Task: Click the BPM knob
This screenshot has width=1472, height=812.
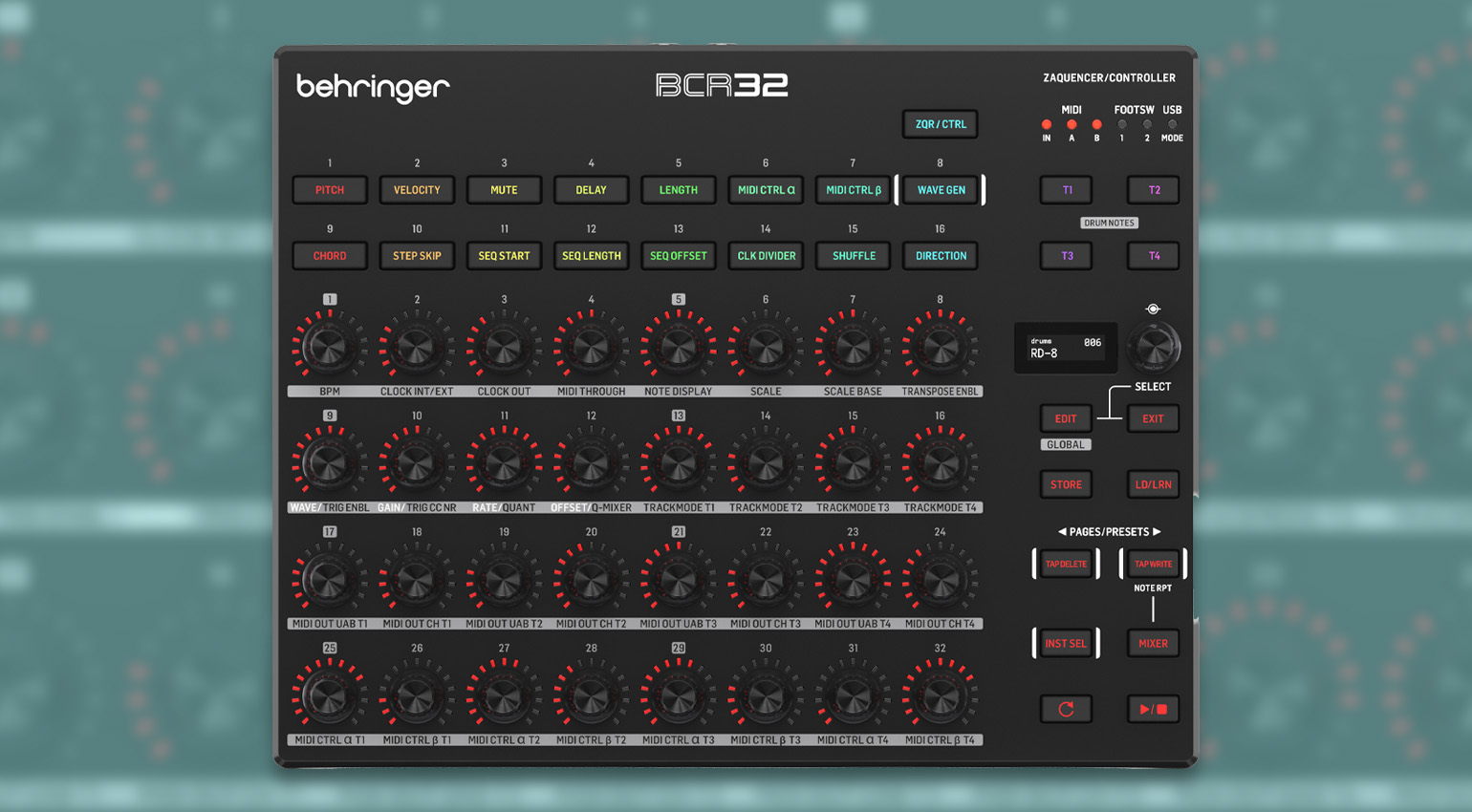Action: [x=330, y=348]
